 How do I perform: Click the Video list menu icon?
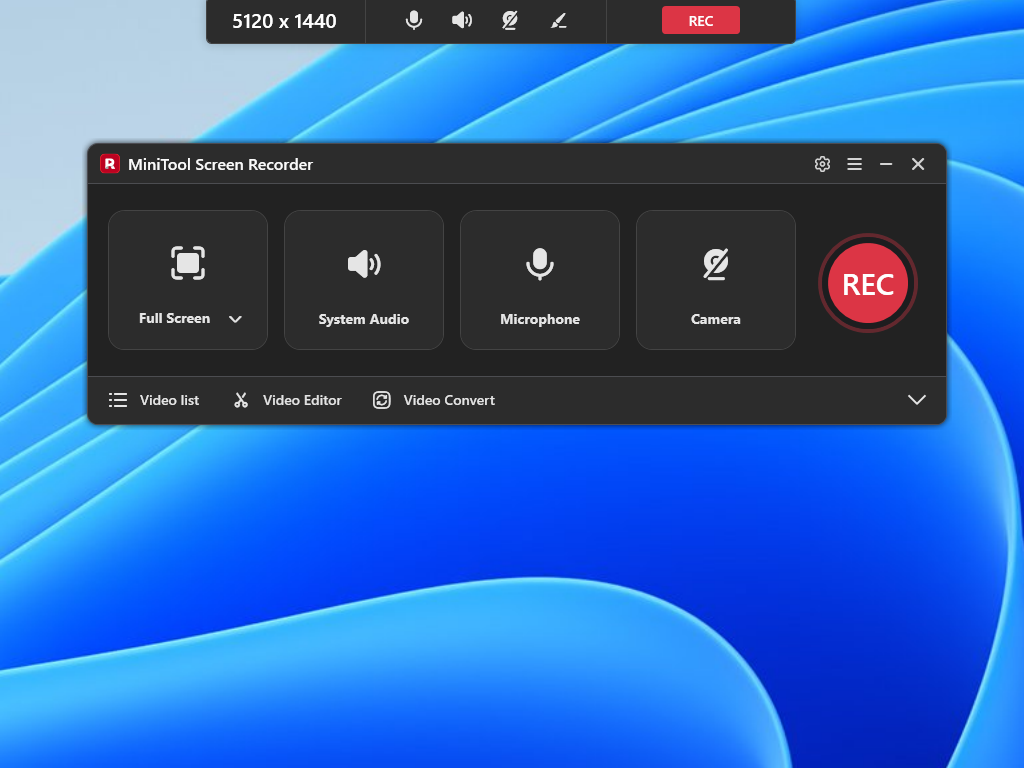click(118, 400)
